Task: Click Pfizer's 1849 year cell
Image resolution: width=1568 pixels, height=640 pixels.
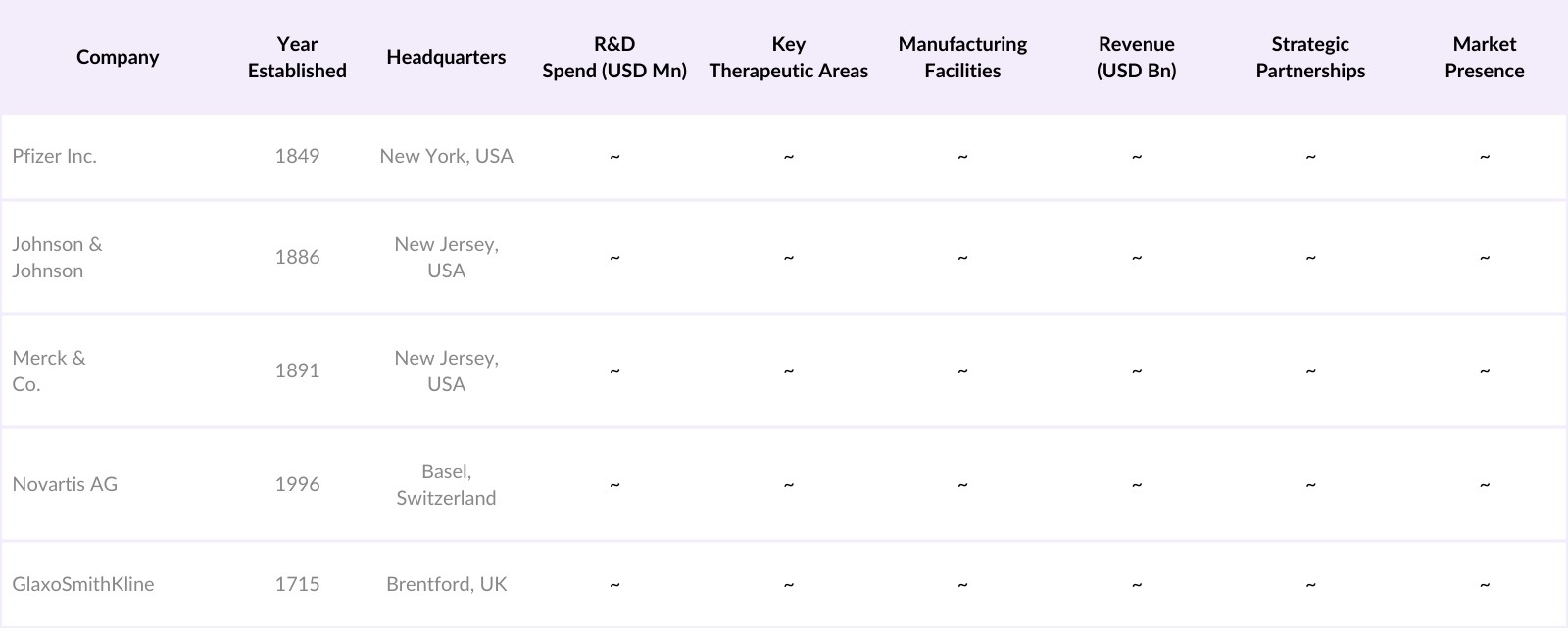Action: [297, 156]
